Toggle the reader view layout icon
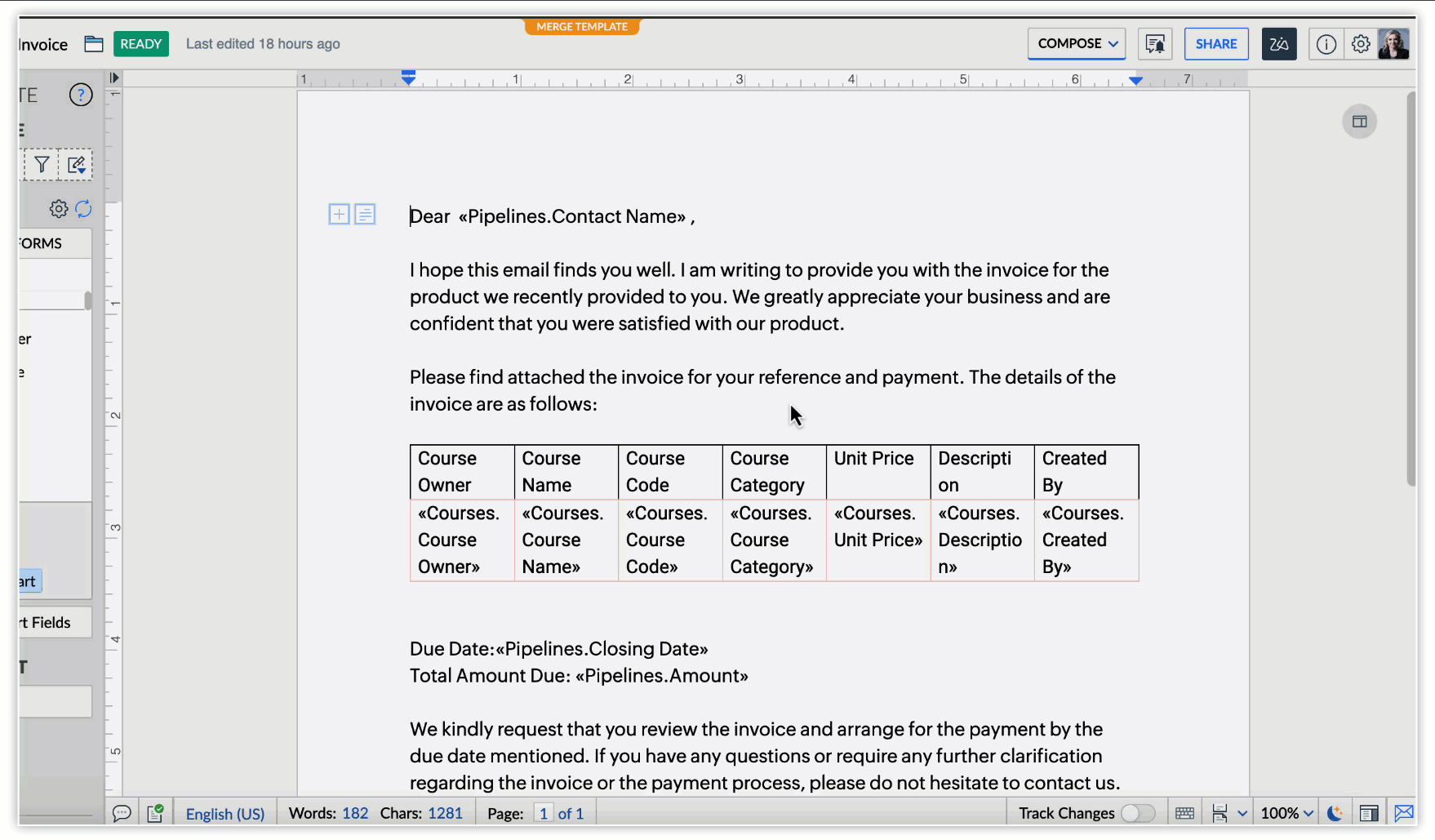The height and width of the screenshot is (840, 1435). 1369,813
